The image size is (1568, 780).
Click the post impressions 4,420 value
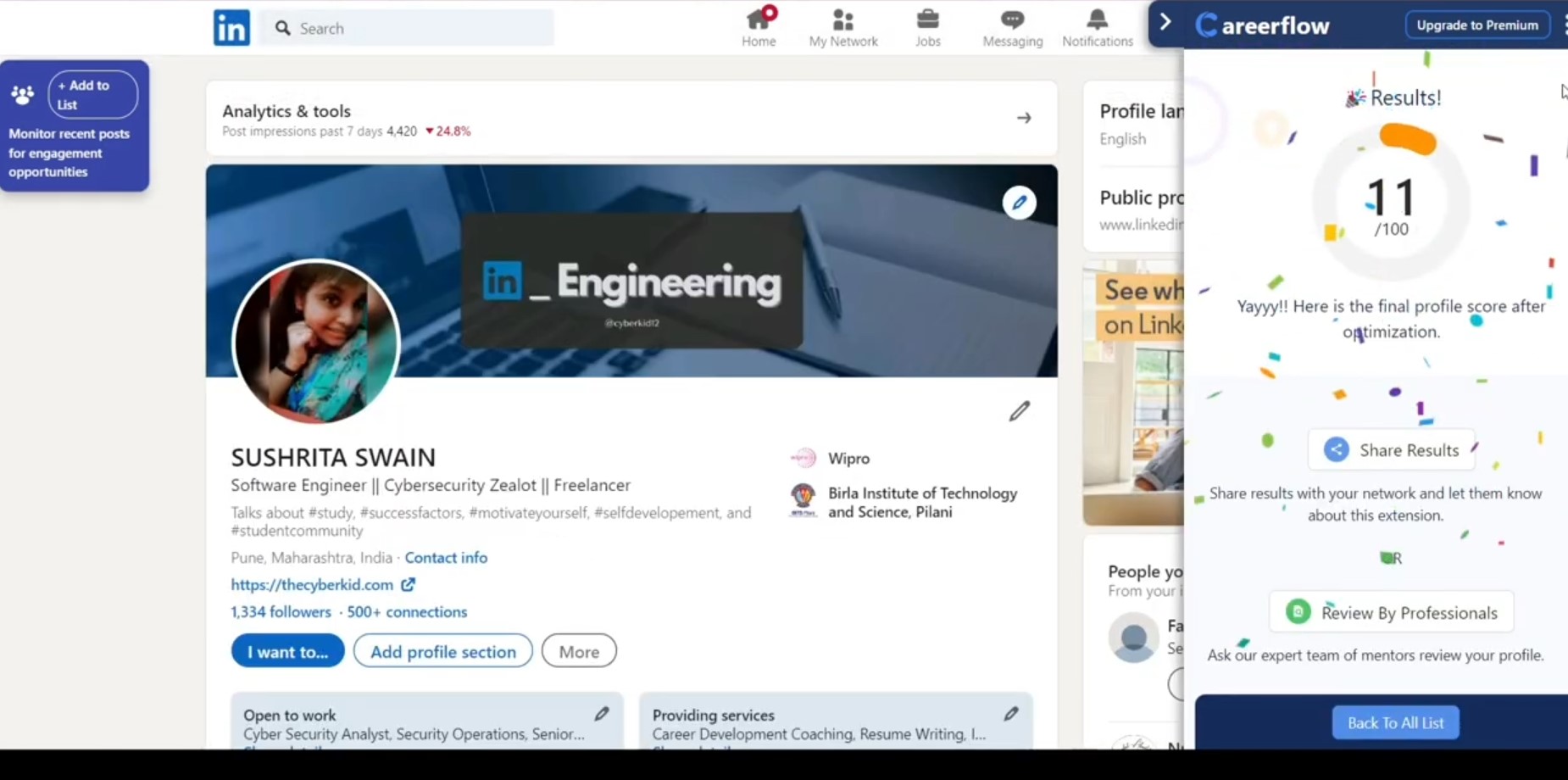pos(402,131)
